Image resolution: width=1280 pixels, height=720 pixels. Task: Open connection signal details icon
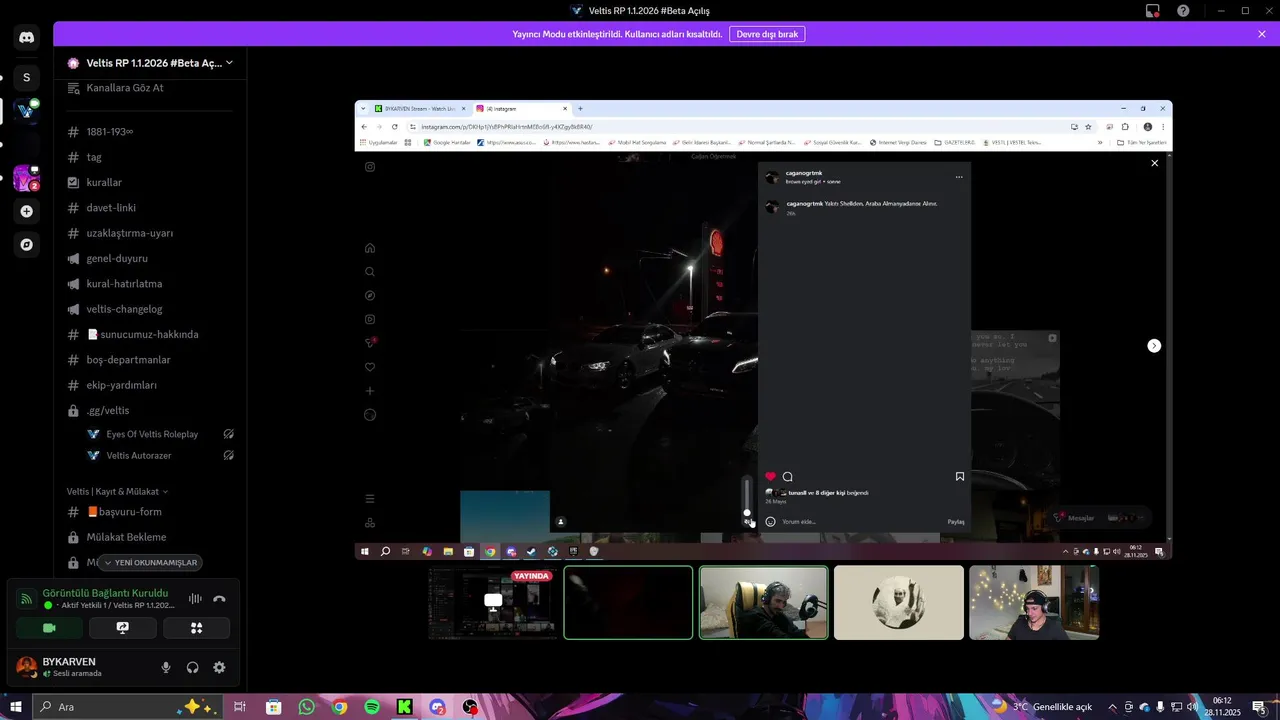27,598
